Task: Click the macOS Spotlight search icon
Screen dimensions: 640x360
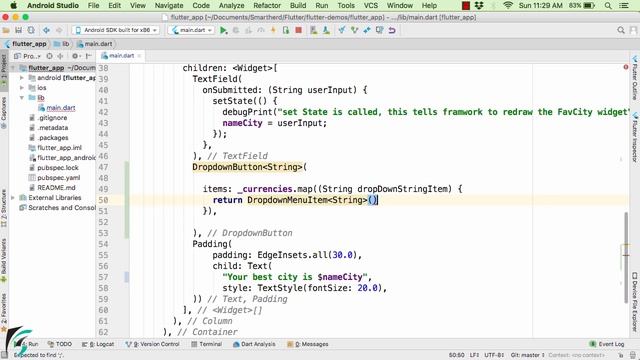Action: pos(608,6)
